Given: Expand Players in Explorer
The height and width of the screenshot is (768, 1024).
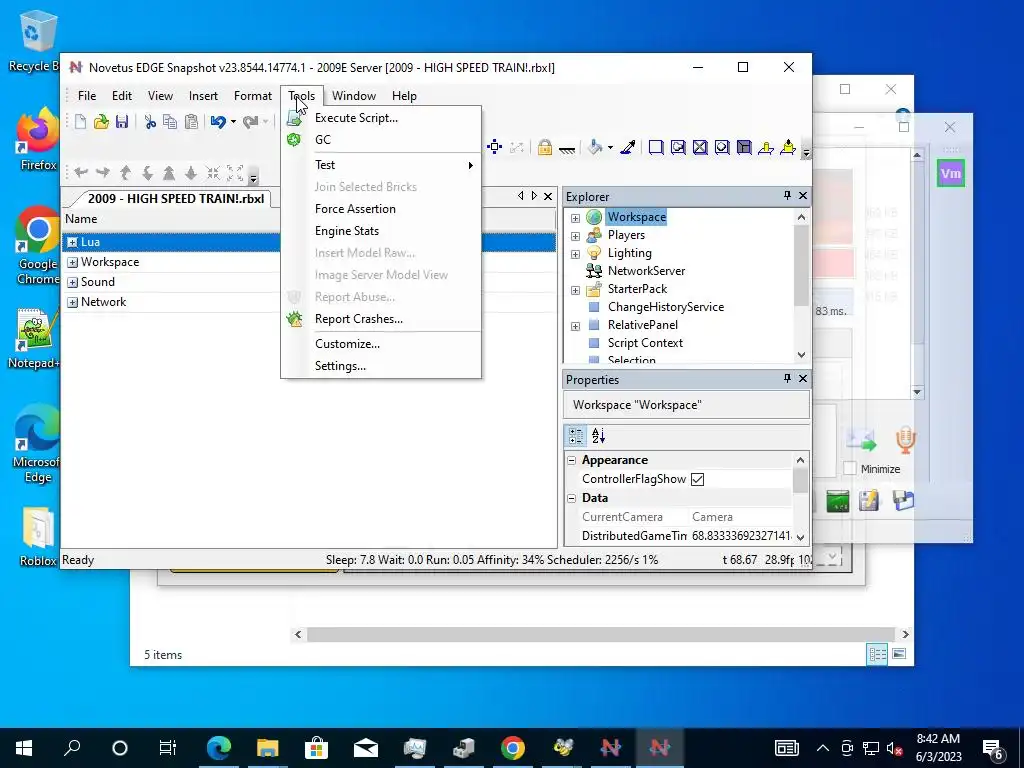Looking at the screenshot, I should (x=575, y=236).
